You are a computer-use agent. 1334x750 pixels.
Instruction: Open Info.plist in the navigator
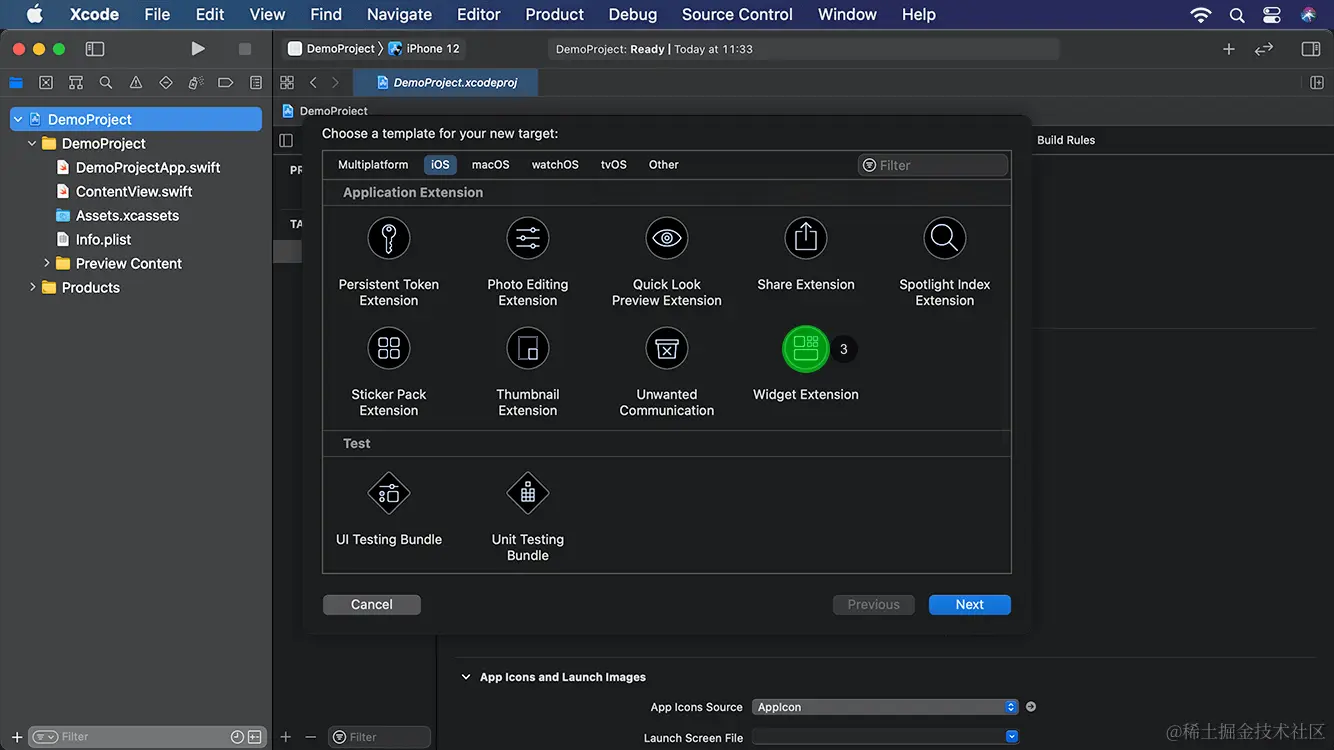[103, 239]
